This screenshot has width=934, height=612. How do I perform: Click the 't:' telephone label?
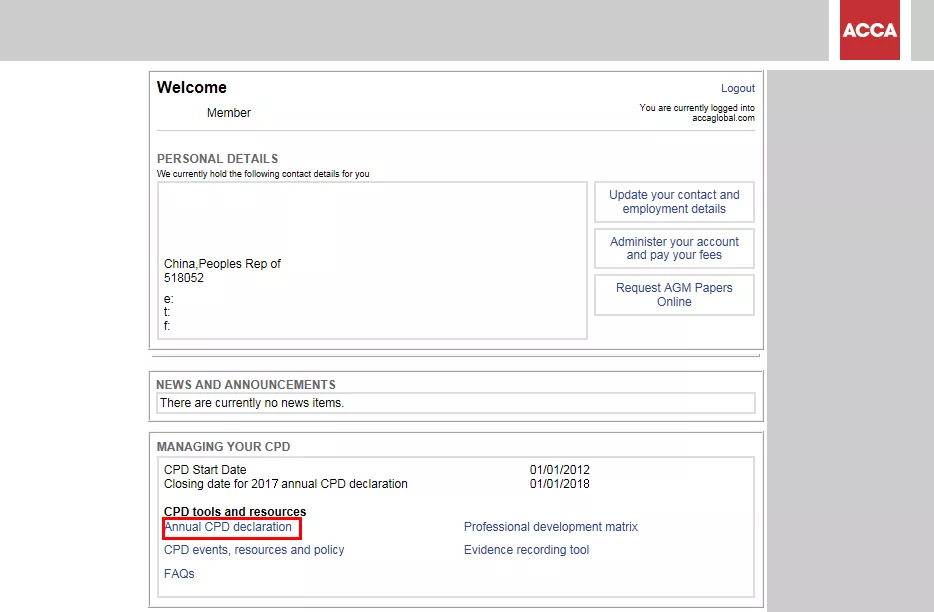click(167, 312)
